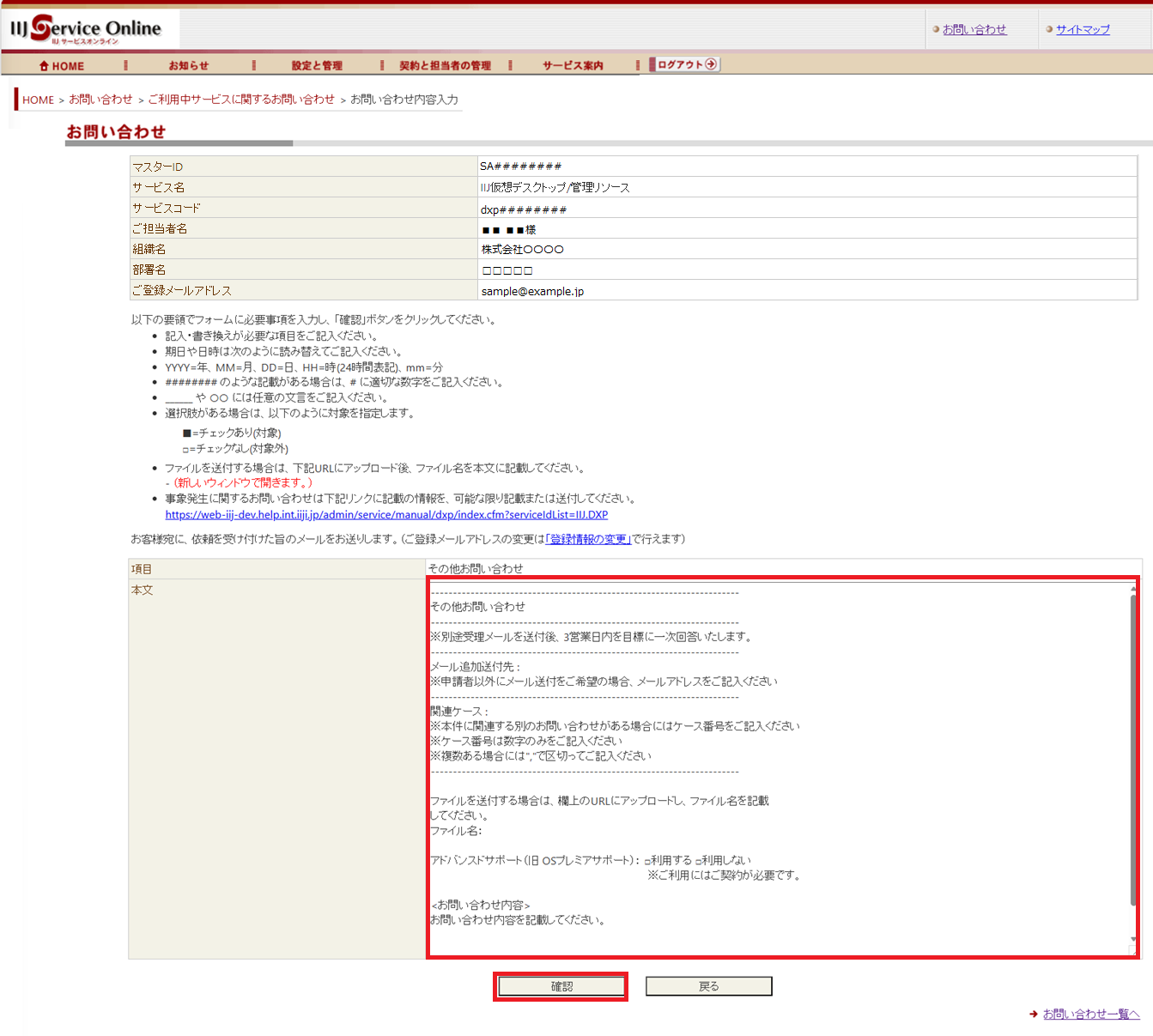The width and height of the screenshot is (1153, 1036).
Task: Follow the 登録情報の変更 link
Action: click(588, 539)
